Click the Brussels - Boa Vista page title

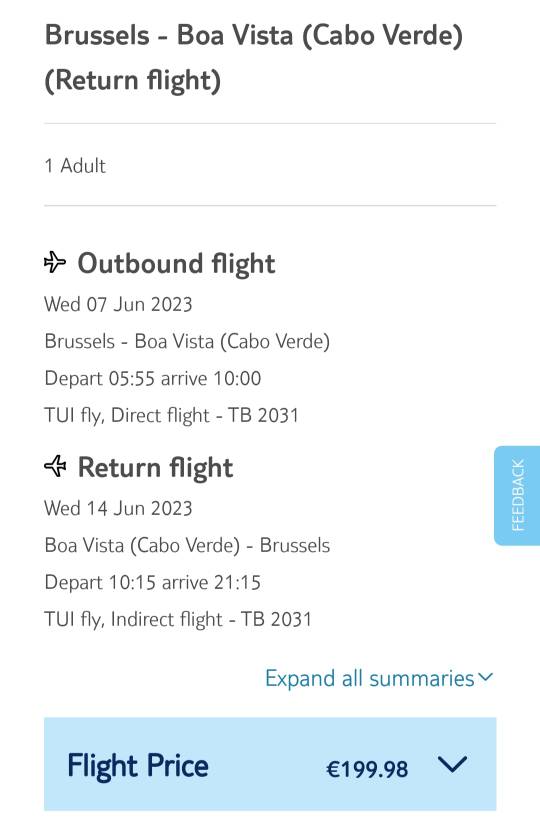coord(254,58)
